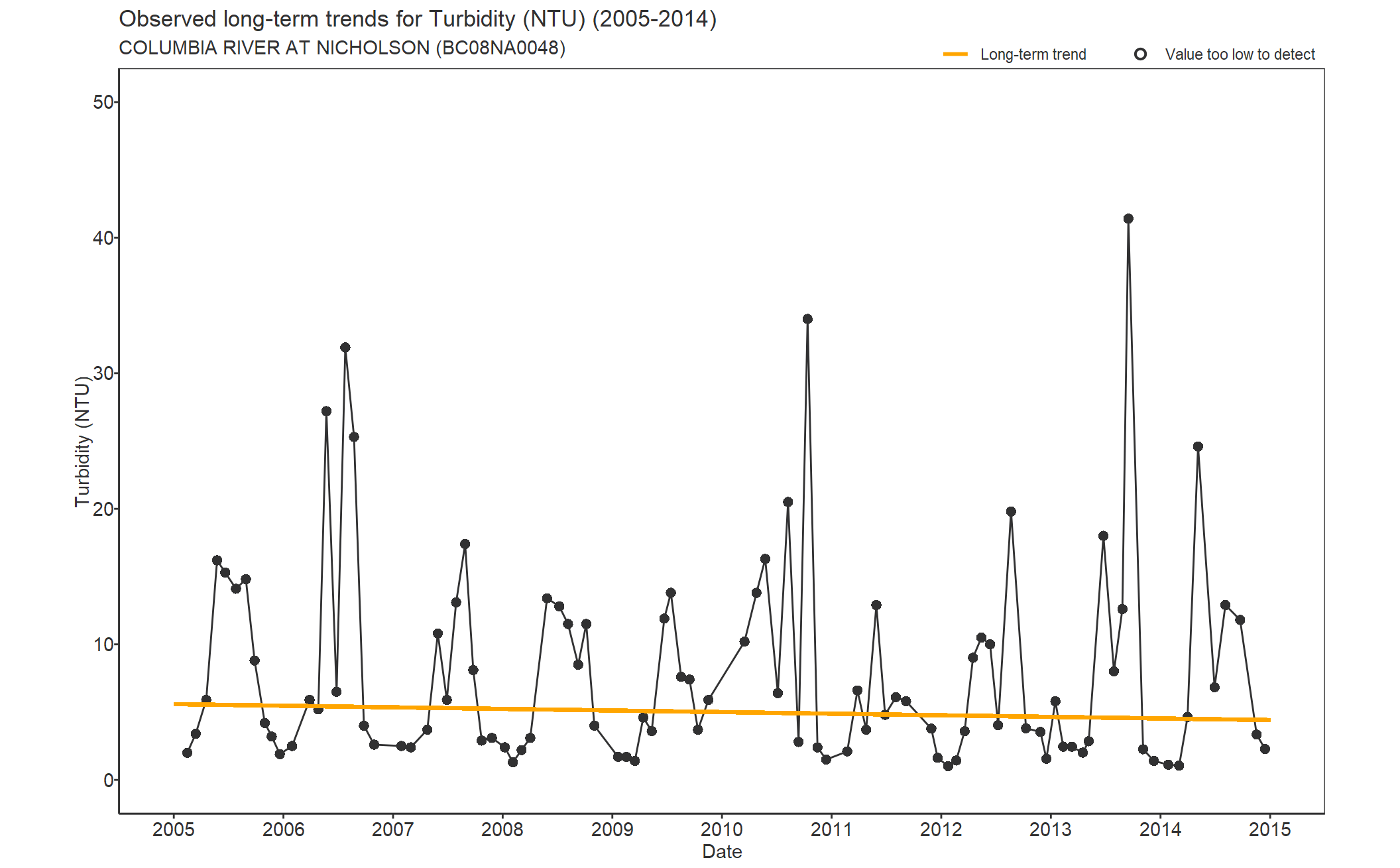
Task: Click the x-axis tick label 2006
Action: pos(283,830)
